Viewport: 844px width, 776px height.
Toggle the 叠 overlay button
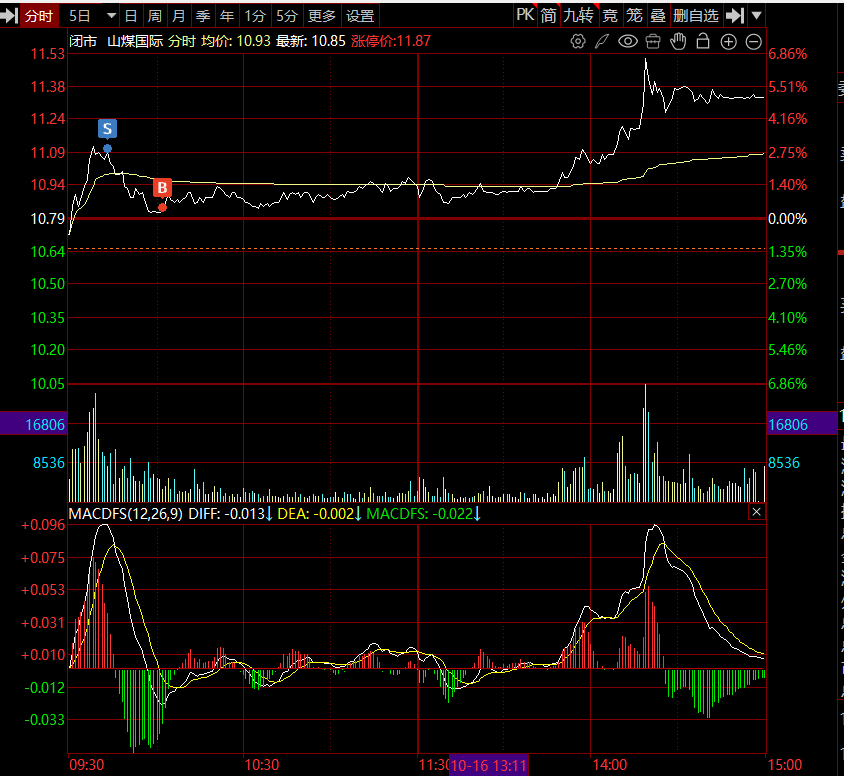point(657,16)
